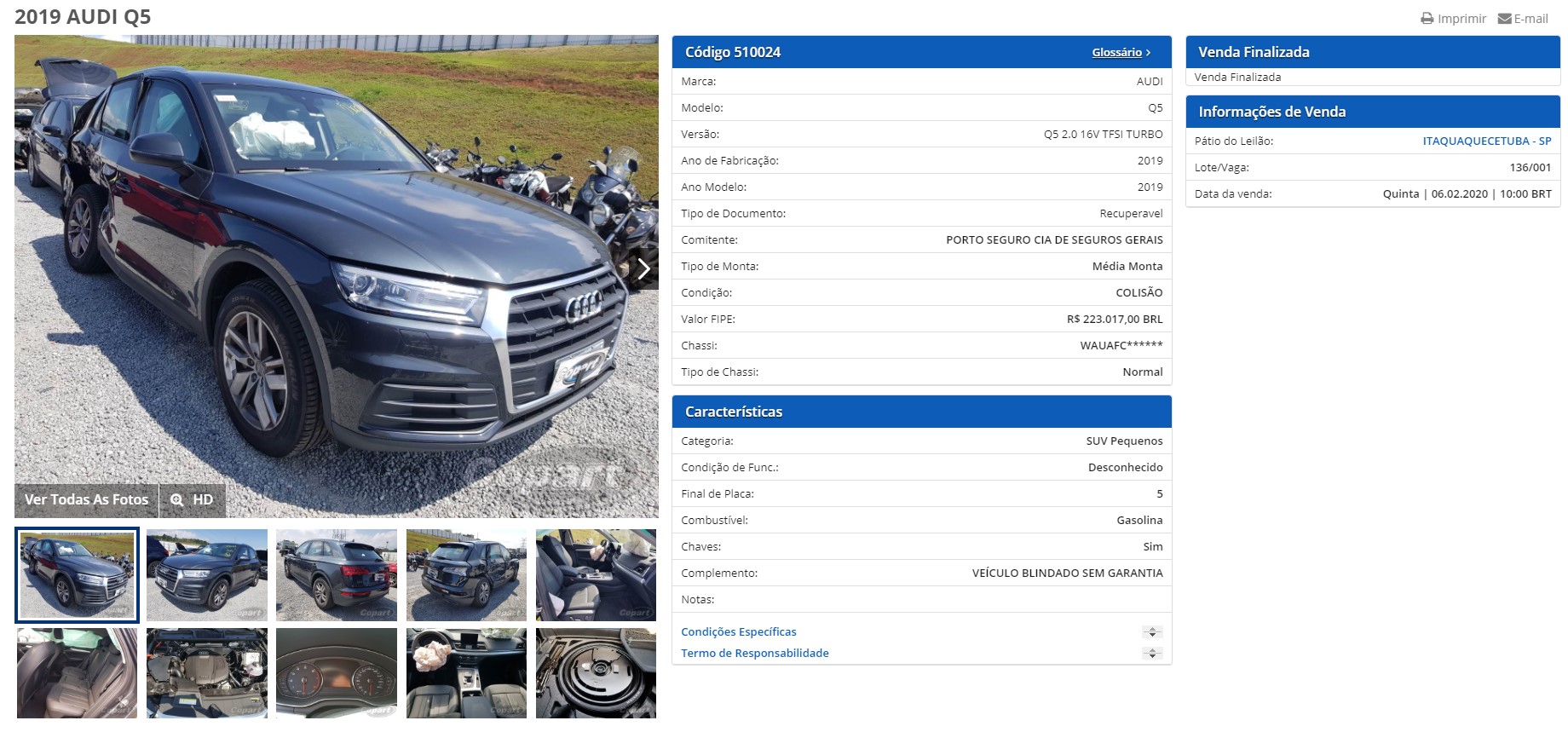This screenshot has width=1568, height=732.
Task: Expand Termo de Responsabilidade section
Action: [x=755, y=653]
